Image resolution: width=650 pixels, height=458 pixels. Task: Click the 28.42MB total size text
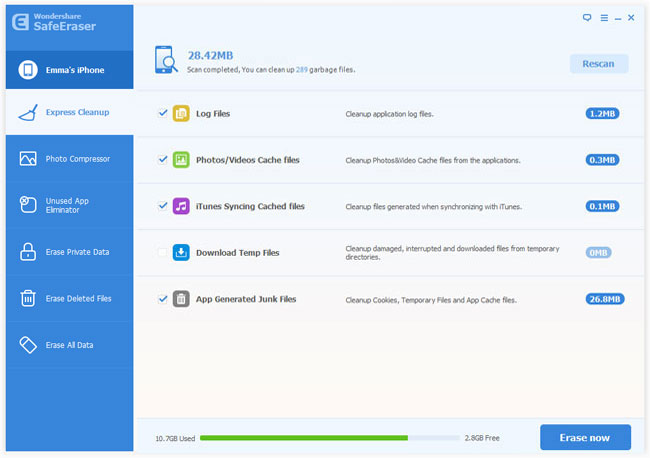tap(210, 56)
